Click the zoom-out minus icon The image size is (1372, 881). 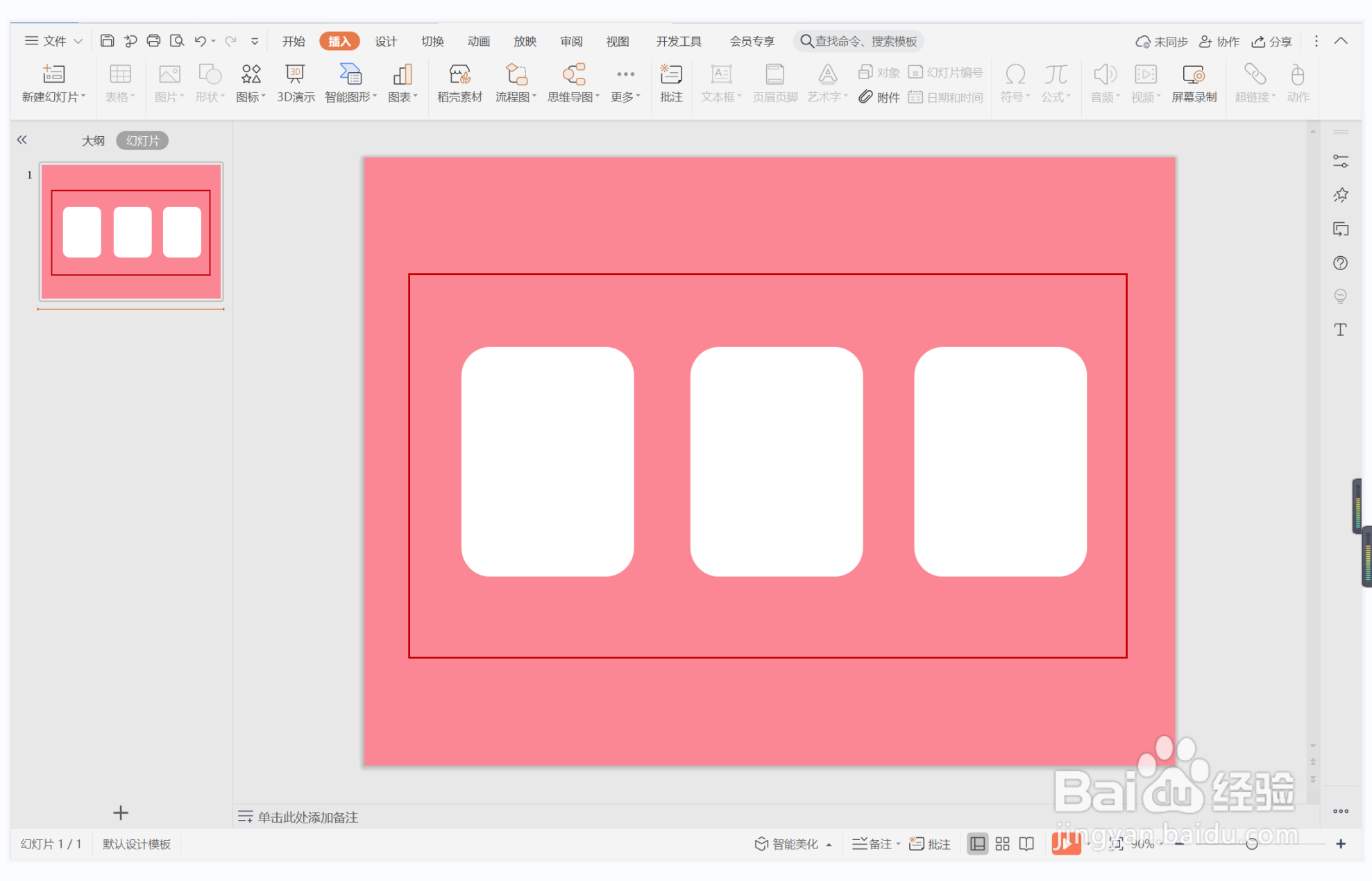[x=1179, y=844]
